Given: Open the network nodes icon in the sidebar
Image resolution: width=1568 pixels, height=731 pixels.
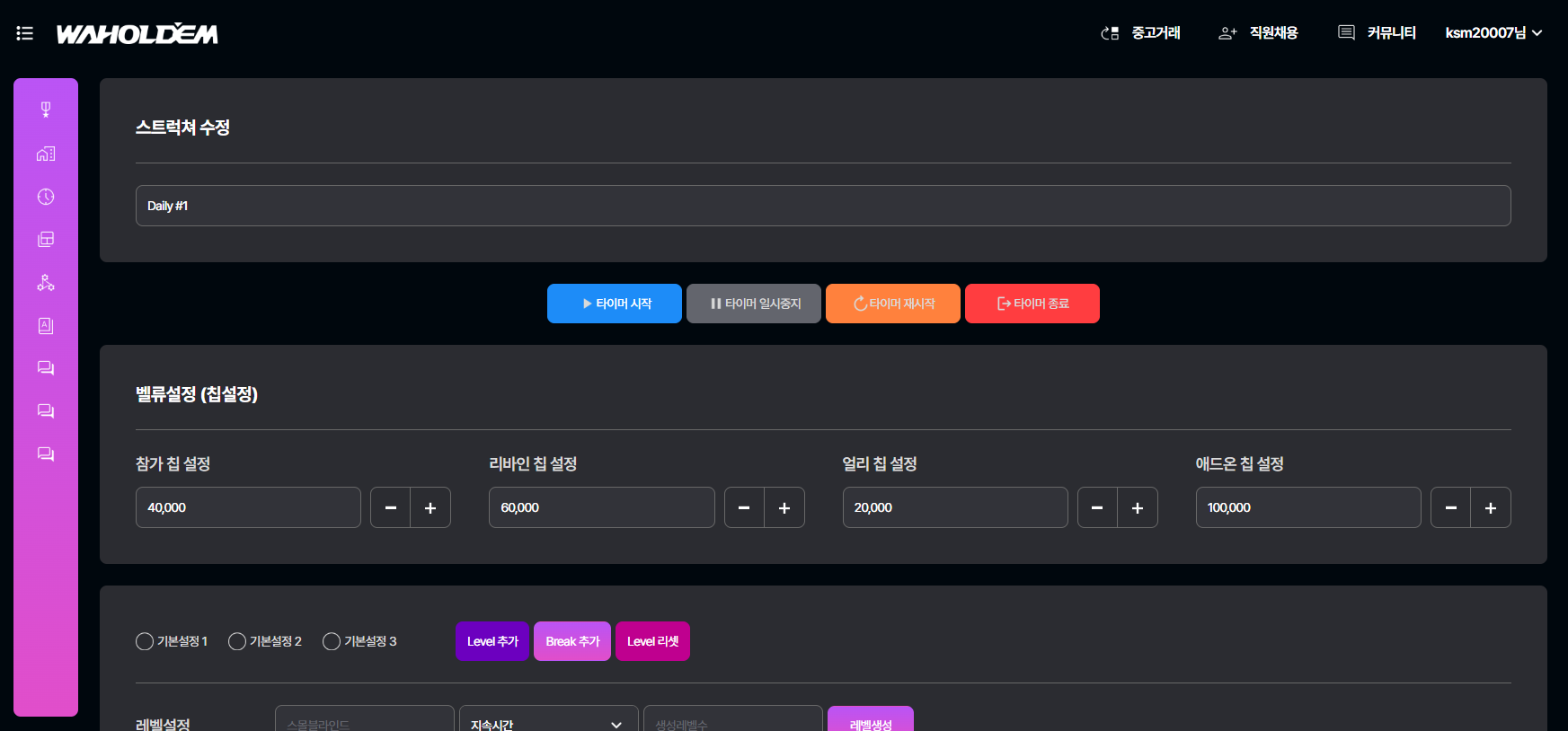Looking at the screenshot, I should coord(46,283).
